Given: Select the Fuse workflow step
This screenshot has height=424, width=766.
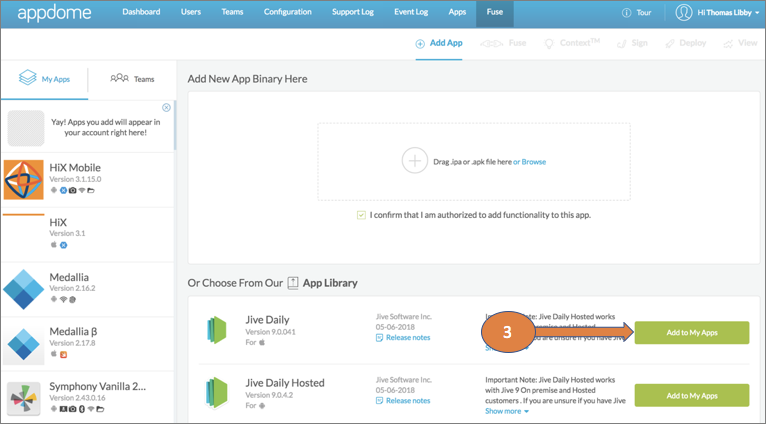Looking at the screenshot, I should [503, 43].
